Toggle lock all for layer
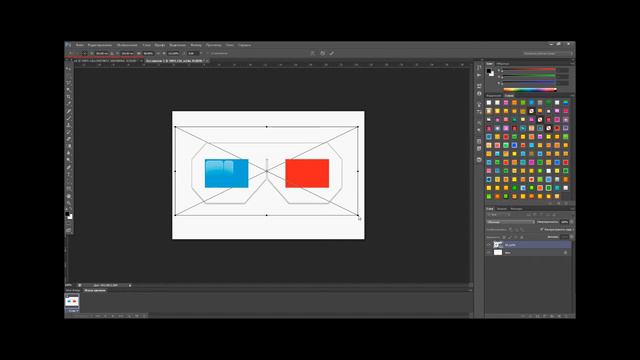Screen dimensions: 640x360 522,237
